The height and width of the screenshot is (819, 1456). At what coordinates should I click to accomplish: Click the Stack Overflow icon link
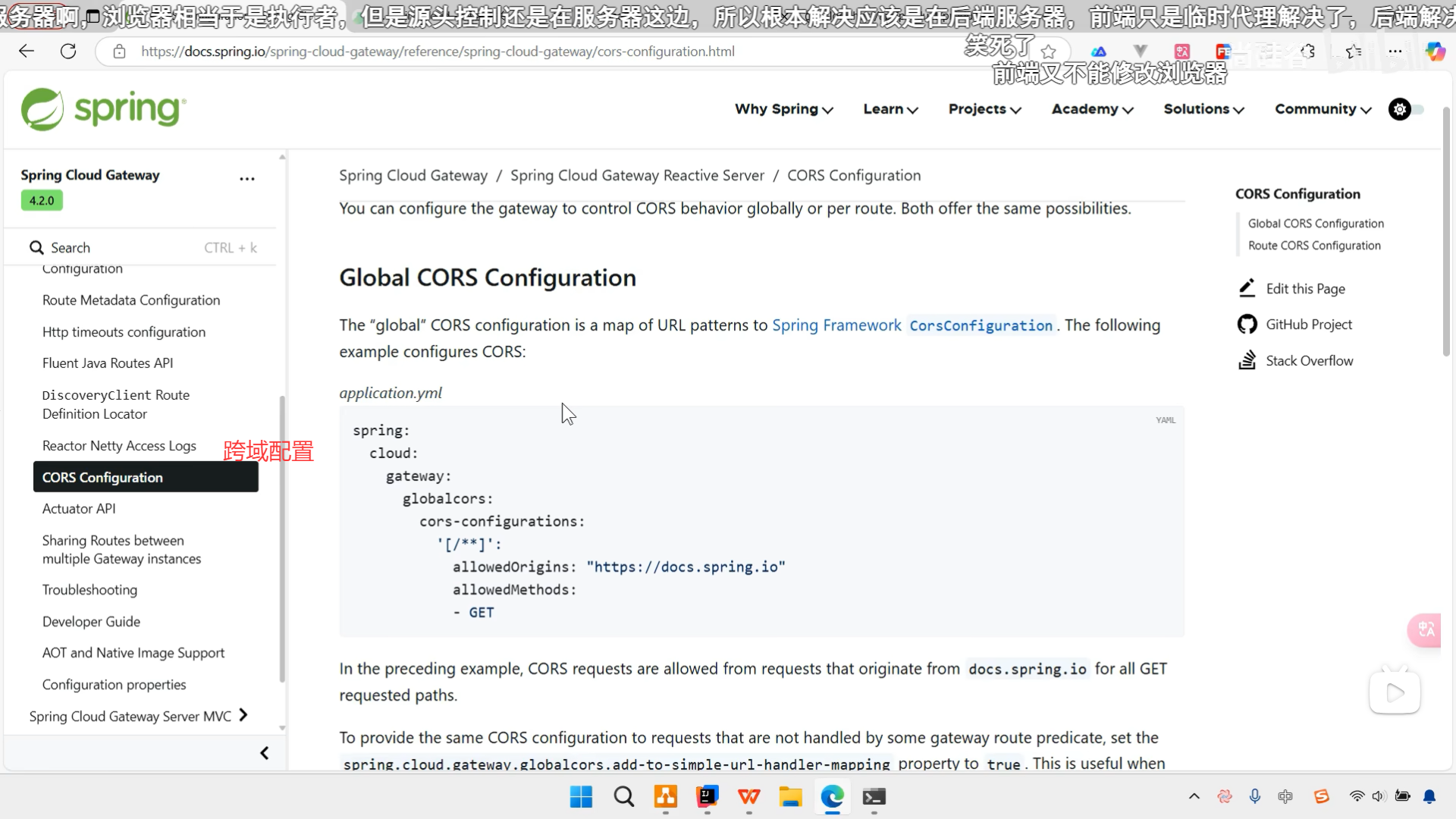point(1247,360)
